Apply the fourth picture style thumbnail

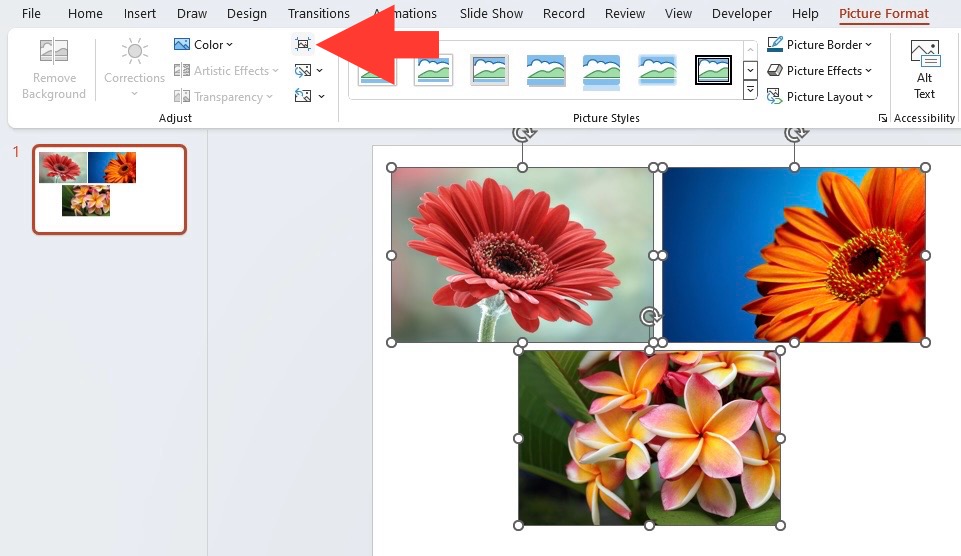click(x=545, y=69)
